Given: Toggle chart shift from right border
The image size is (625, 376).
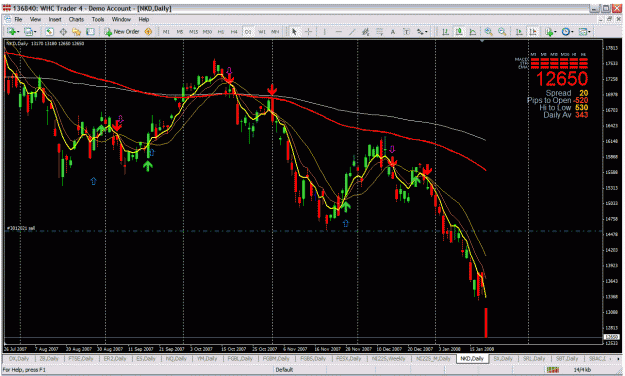Looking at the screenshot, I should coord(533,31).
